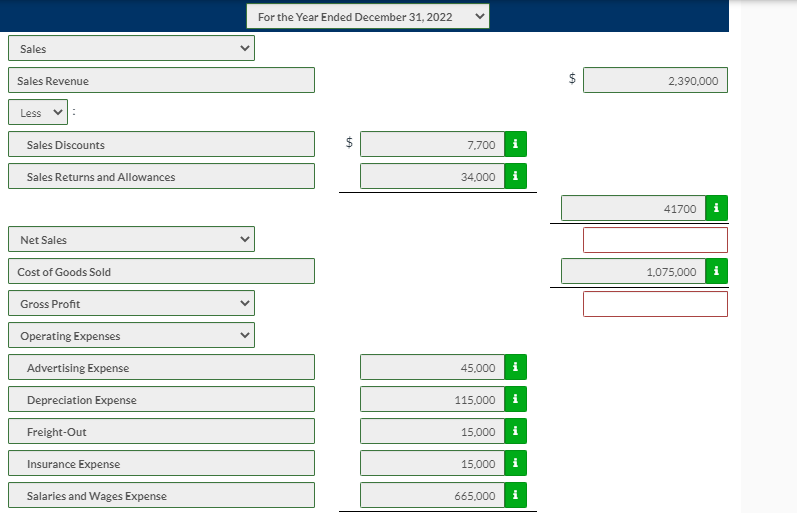Screen dimensions: 797x513
Task: Open the Less dropdown
Action: point(38,112)
